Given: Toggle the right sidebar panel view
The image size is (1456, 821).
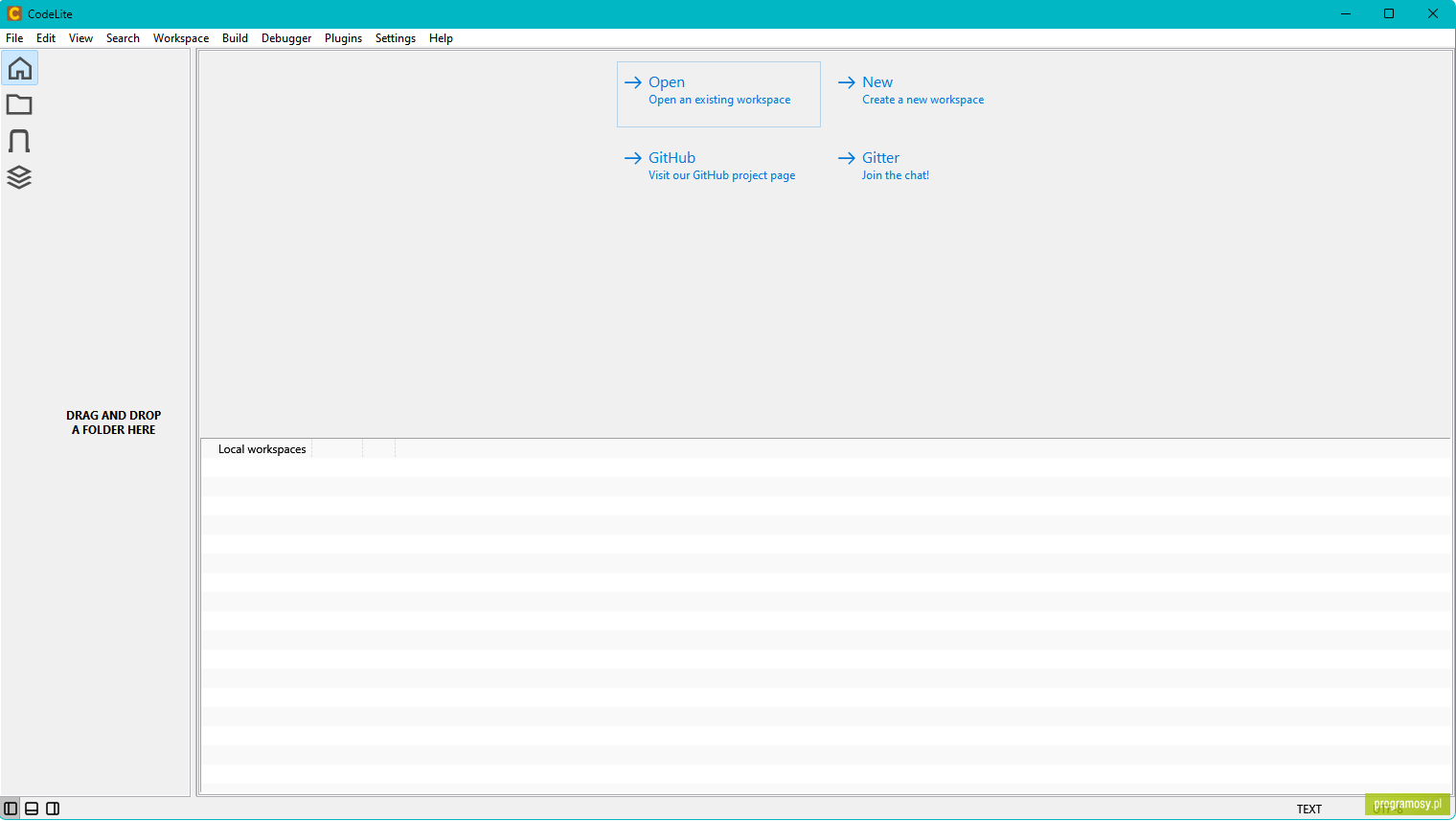Looking at the screenshot, I should pos(53,809).
